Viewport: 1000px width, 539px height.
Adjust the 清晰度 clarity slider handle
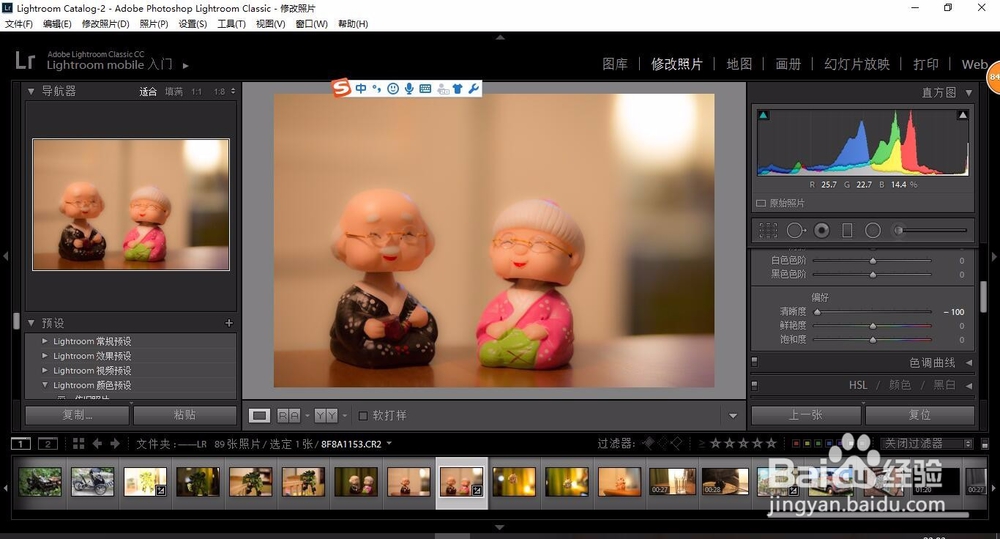pyautogui.click(x=817, y=312)
